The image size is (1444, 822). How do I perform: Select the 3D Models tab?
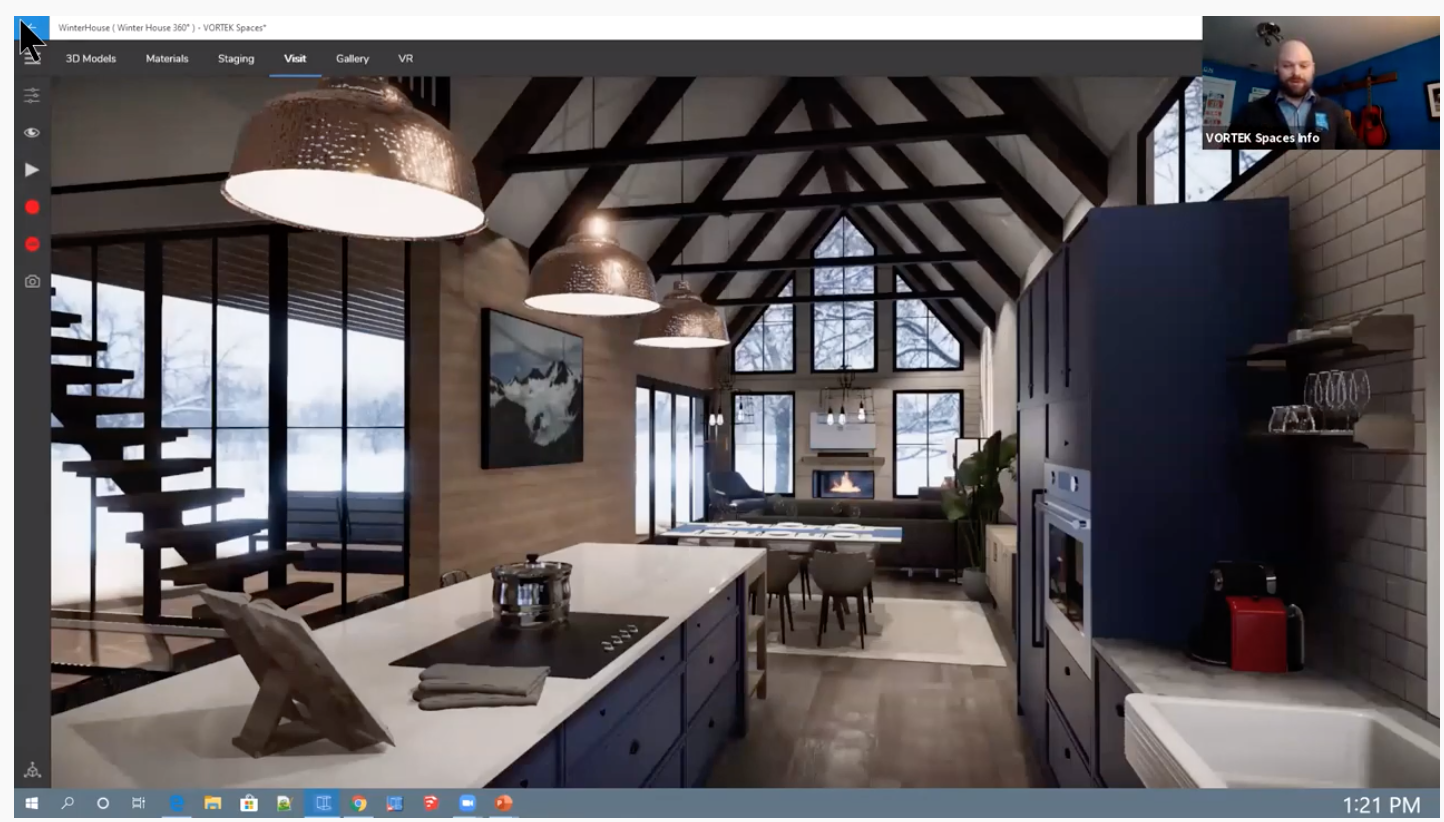89,58
